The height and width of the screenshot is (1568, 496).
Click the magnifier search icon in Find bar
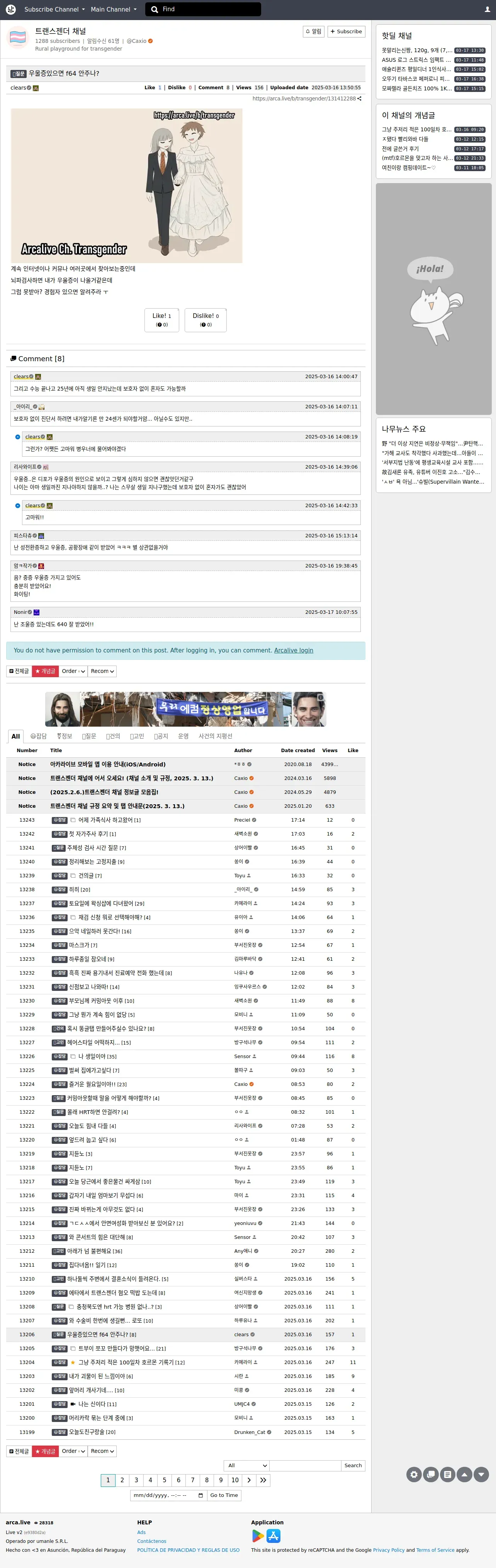[155, 9]
